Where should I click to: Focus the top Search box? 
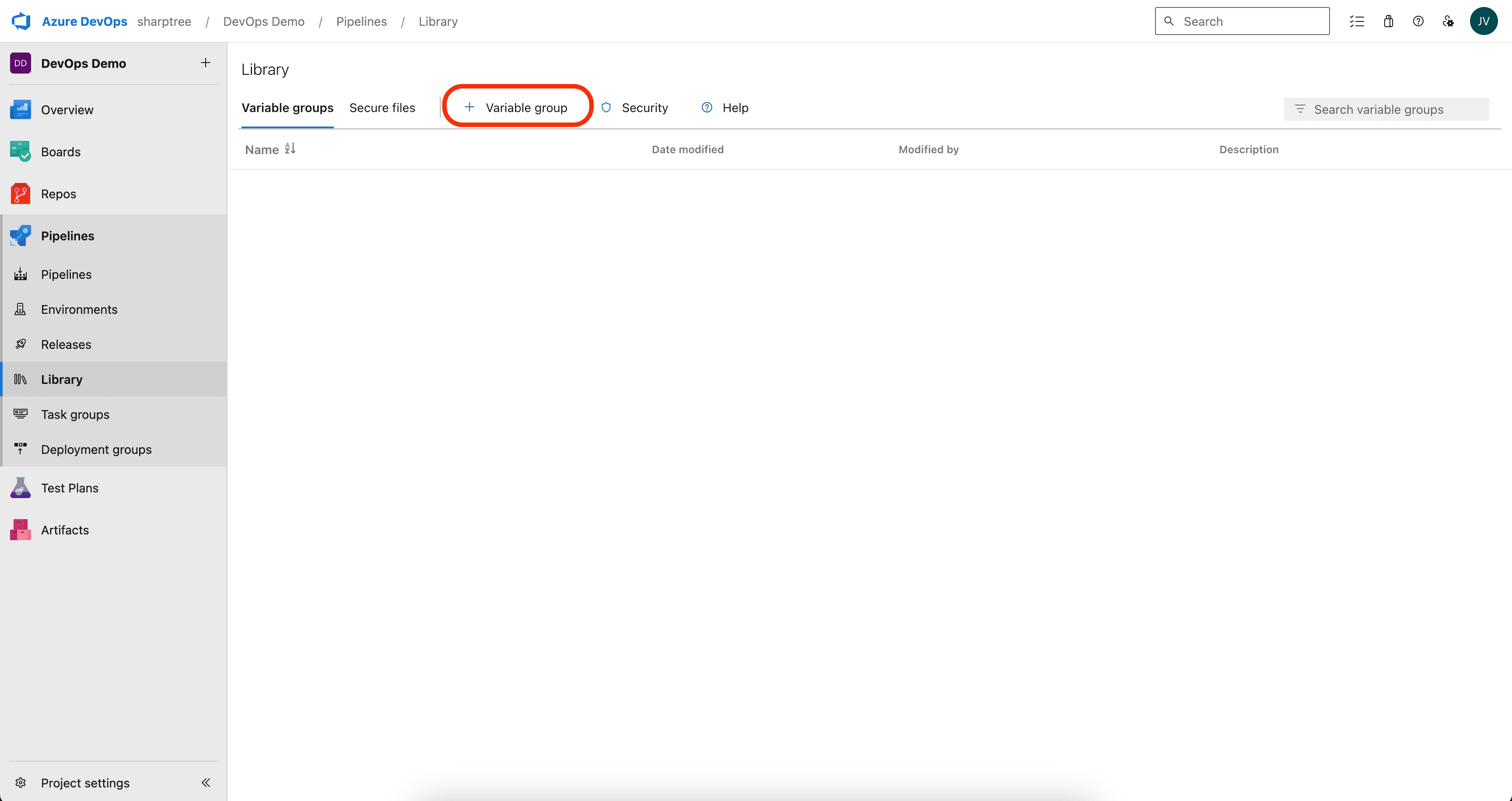pos(1242,21)
